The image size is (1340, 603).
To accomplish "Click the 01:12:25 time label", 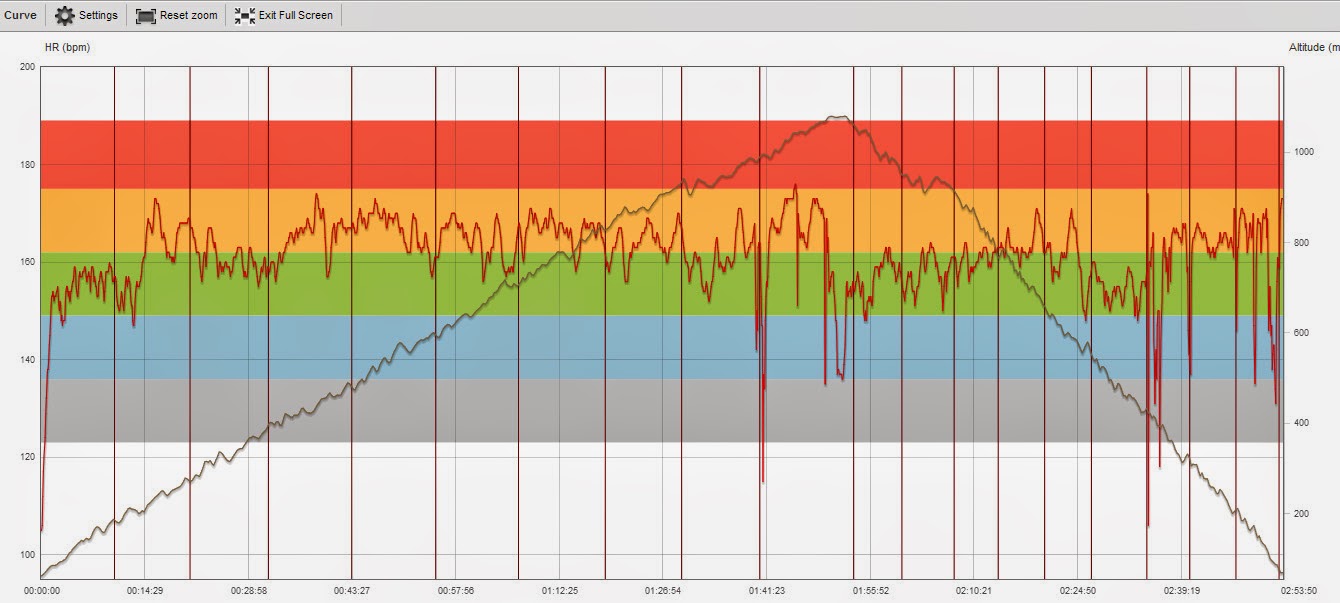I will coord(559,591).
